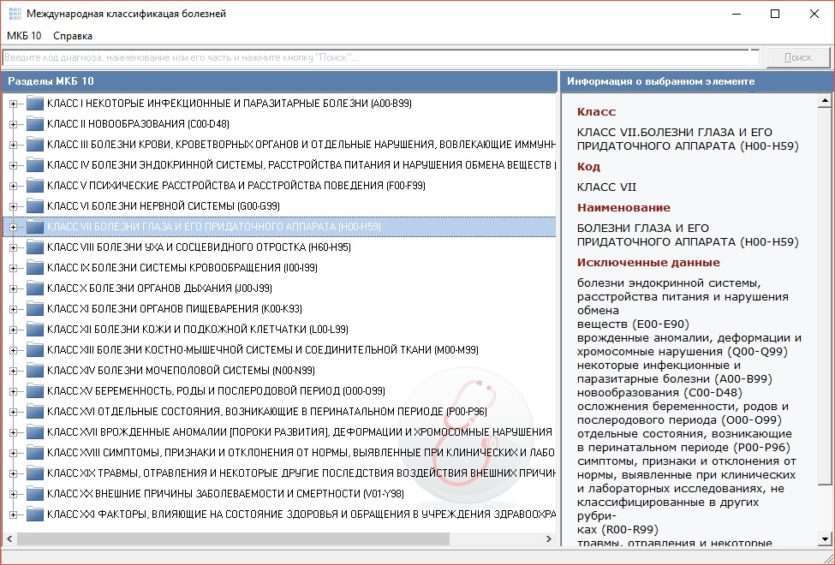Click folder icon of КЛАСС IV endocrine diseases
Viewport: 835px width, 565px height.
(35, 165)
